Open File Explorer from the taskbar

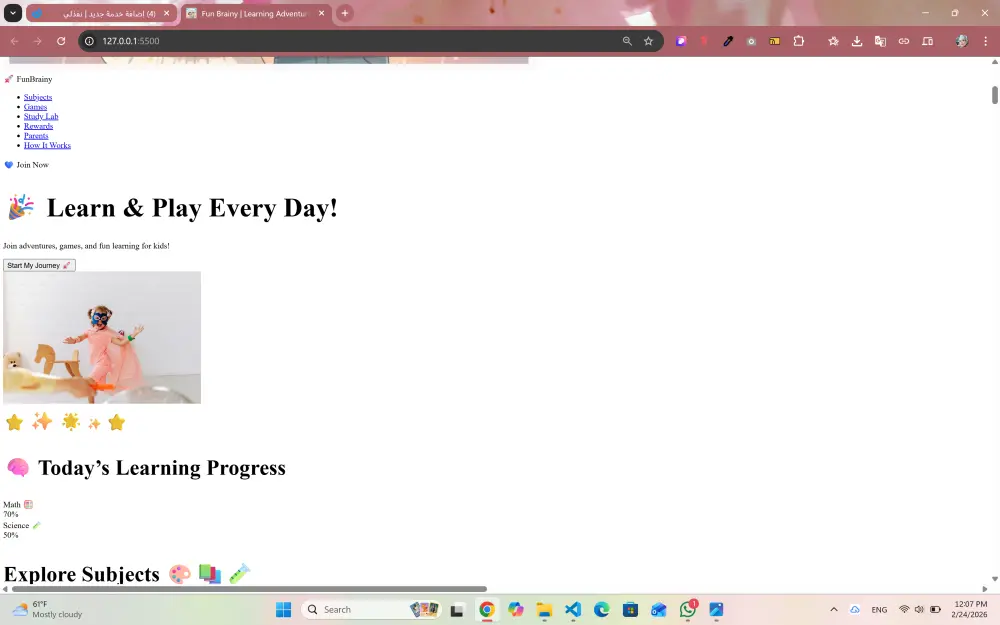click(x=544, y=610)
